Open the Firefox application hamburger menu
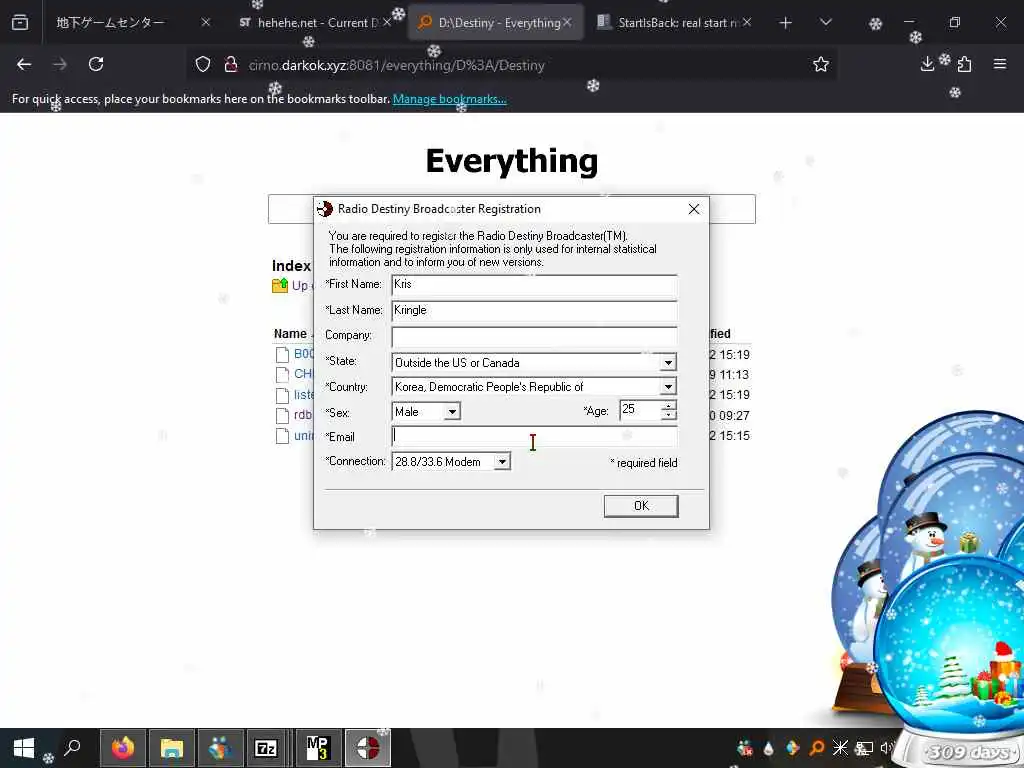 1000,64
